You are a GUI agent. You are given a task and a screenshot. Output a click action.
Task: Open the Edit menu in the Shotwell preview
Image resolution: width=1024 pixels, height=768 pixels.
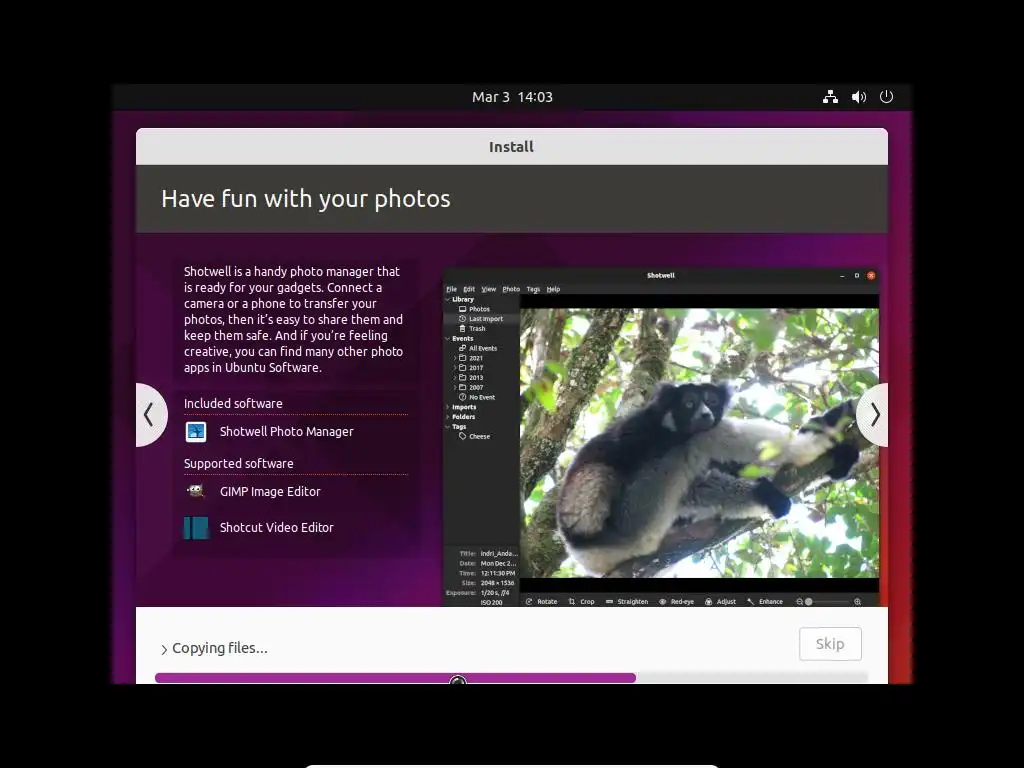tap(469, 289)
